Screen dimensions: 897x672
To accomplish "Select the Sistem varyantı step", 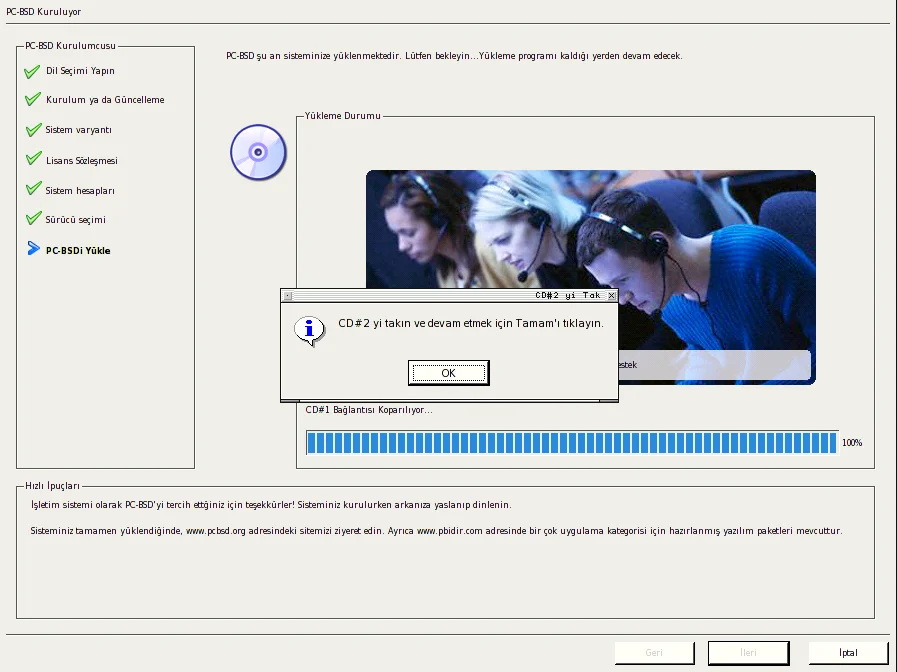I will [78, 130].
